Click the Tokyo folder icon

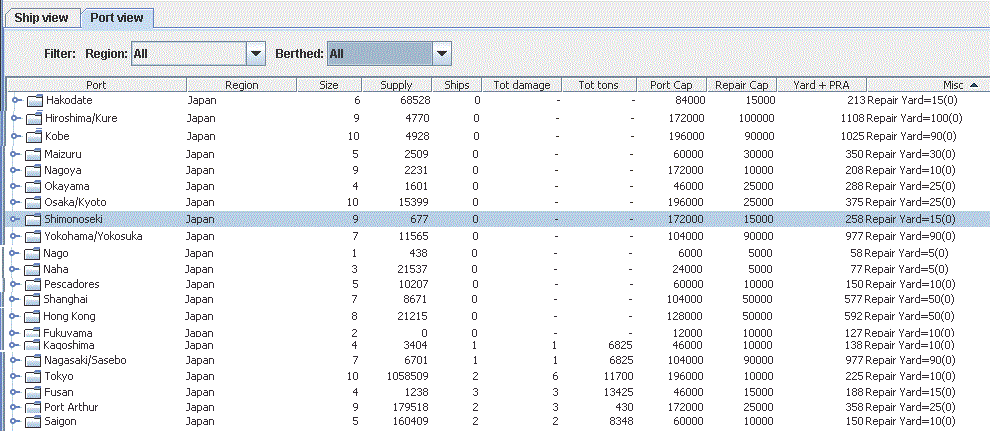click(33, 376)
